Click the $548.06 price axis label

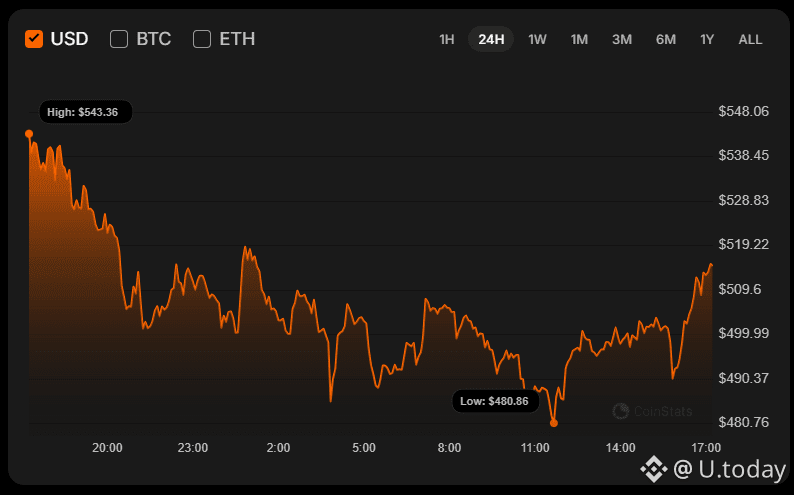coord(743,111)
